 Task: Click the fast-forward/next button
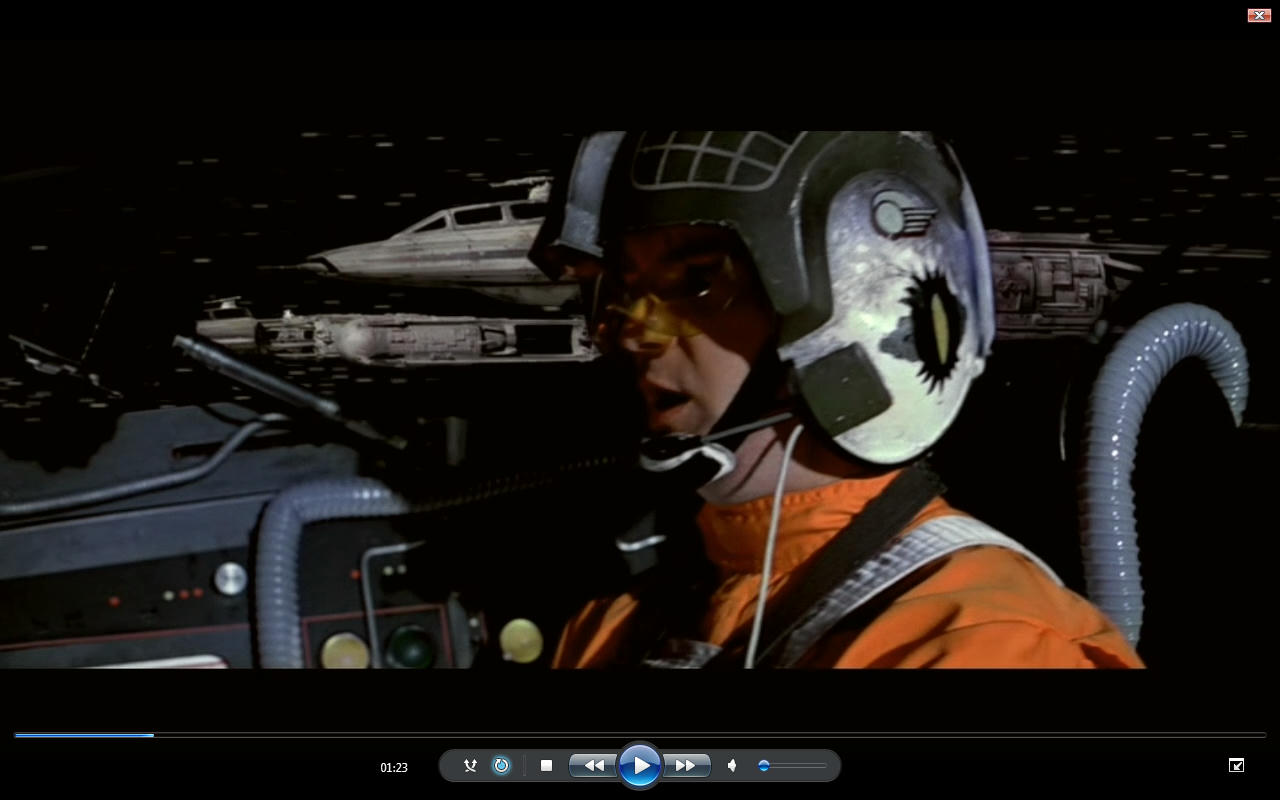pyautogui.click(x=686, y=766)
